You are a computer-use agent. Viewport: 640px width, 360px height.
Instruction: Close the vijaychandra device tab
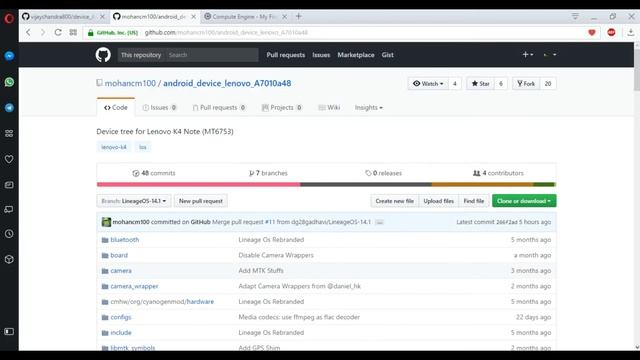point(102,17)
